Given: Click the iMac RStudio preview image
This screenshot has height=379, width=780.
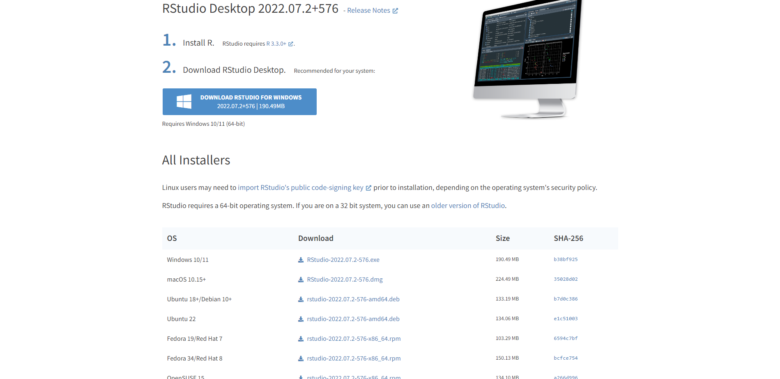Looking at the screenshot, I should (x=527, y=59).
